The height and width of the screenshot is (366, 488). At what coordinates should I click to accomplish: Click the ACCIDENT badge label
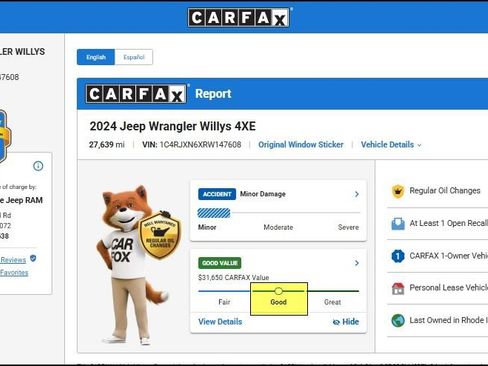pos(217,194)
